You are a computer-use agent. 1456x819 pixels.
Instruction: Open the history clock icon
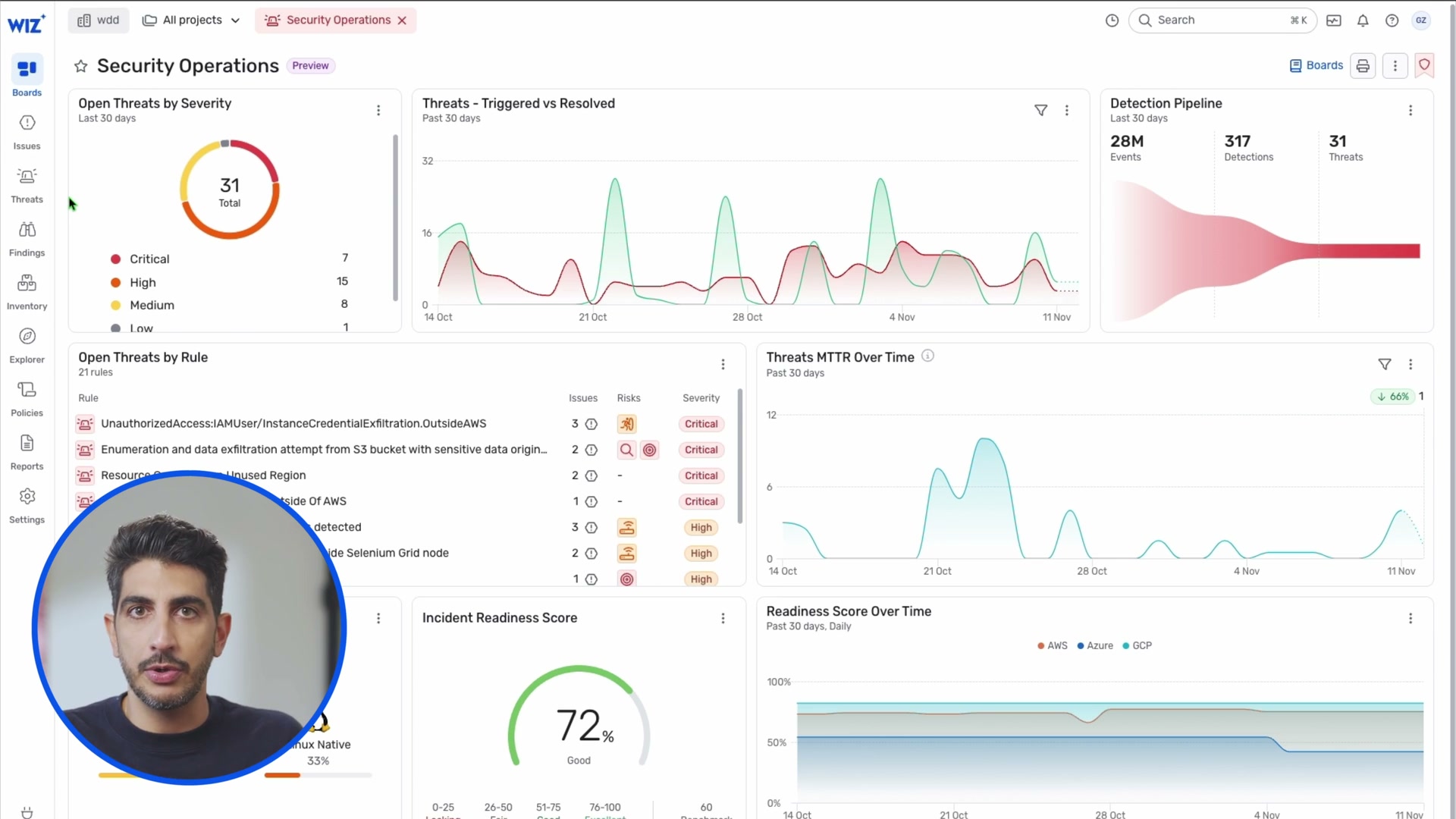[x=1112, y=20]
